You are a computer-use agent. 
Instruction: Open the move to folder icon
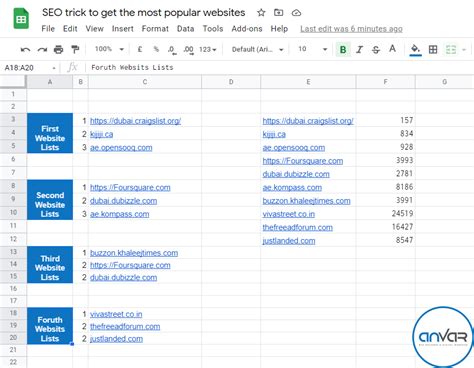coord(278,13)
